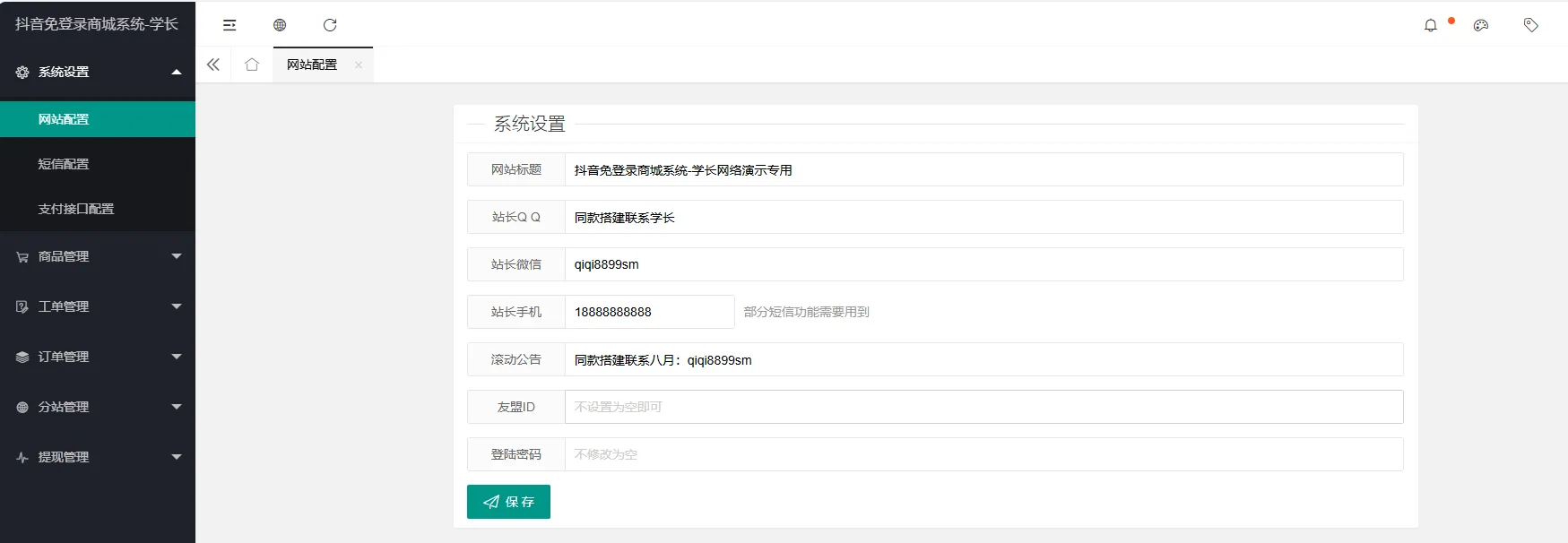Click layers icon beside 订单管理
The image size is (1568, 543).
point(22,357)
